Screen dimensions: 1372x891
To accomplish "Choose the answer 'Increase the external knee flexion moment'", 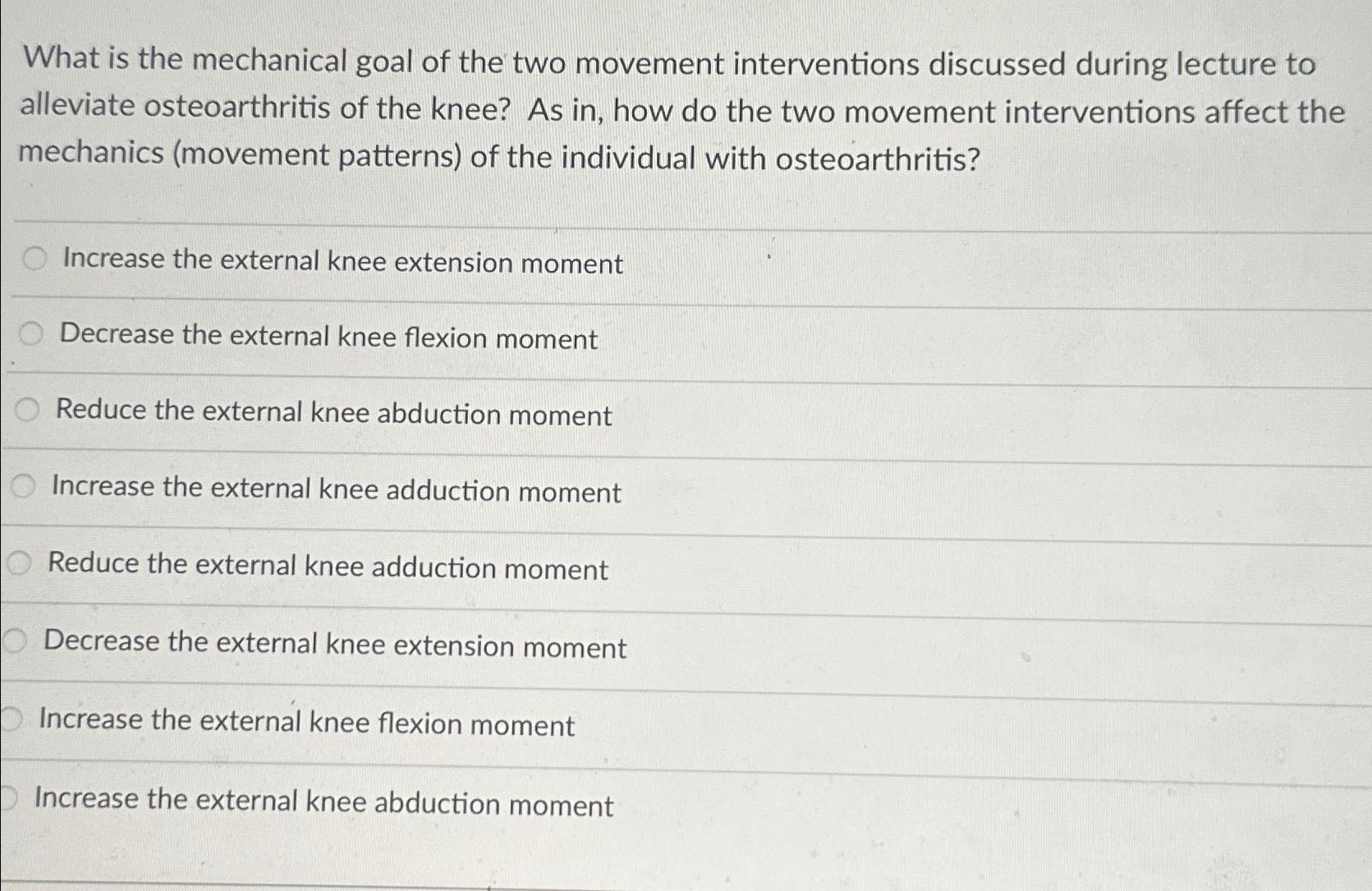I will click(x=305, y=722).
